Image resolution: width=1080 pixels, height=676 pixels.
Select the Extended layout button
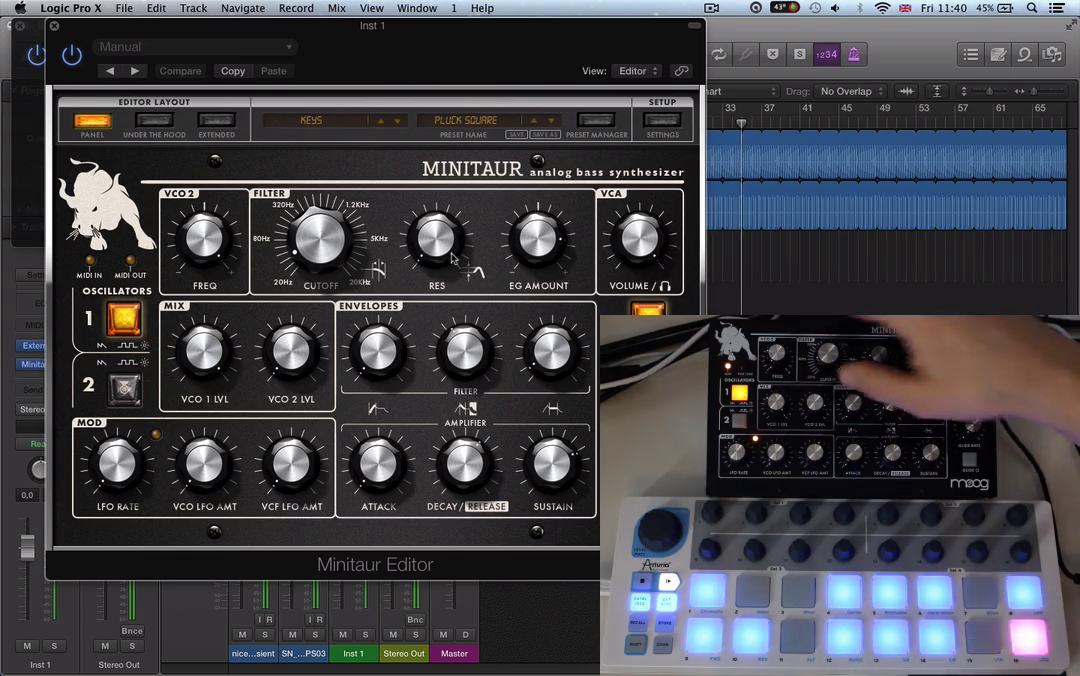[216, 121]
